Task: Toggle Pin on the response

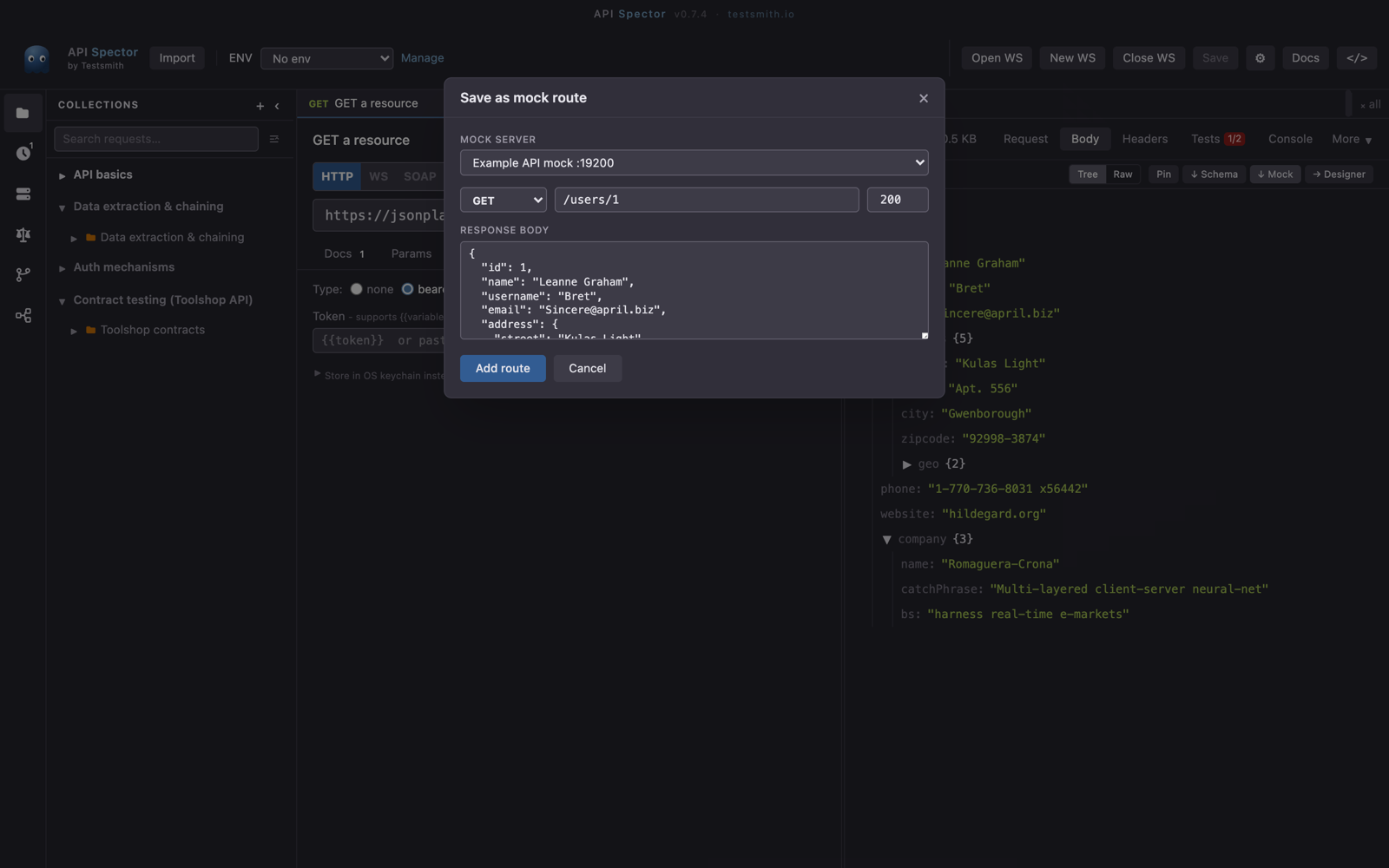Action: click(1163, 174)
